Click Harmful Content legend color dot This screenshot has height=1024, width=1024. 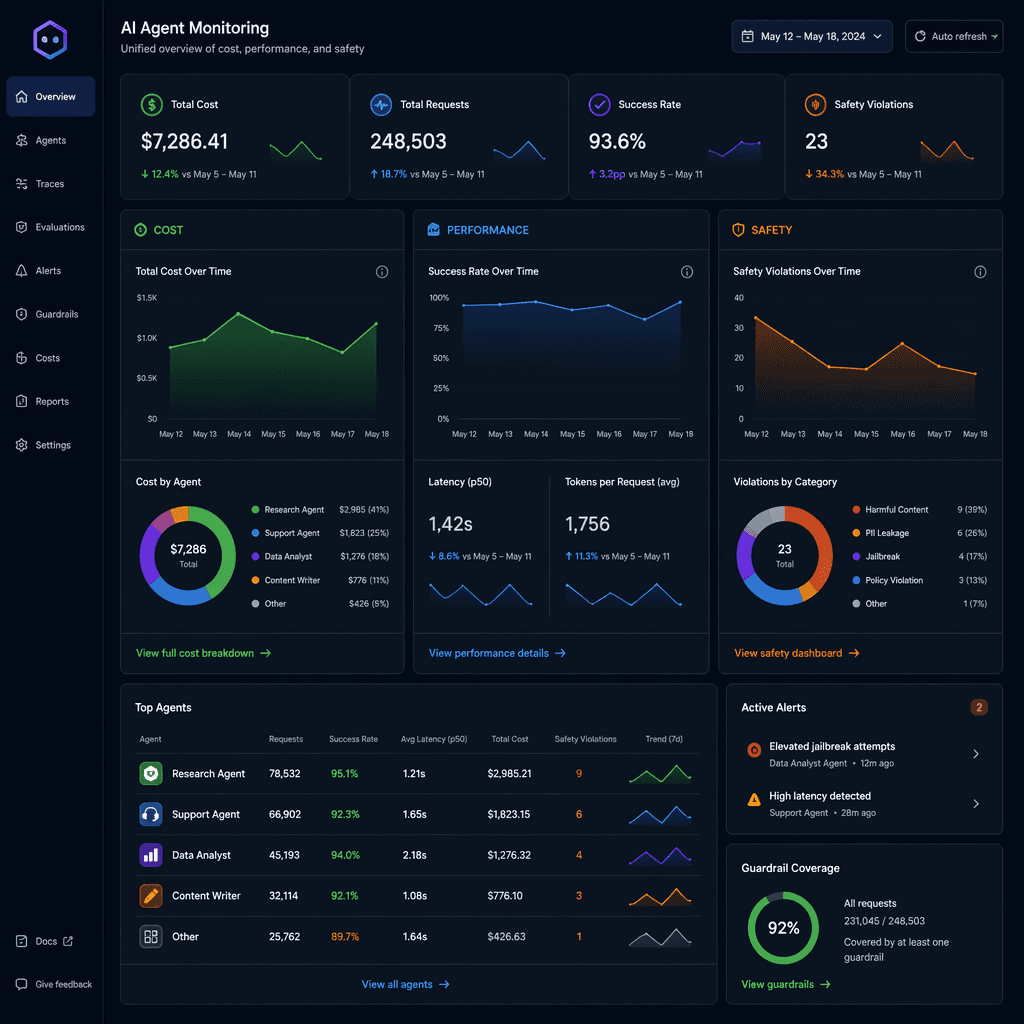pos(856,509)
